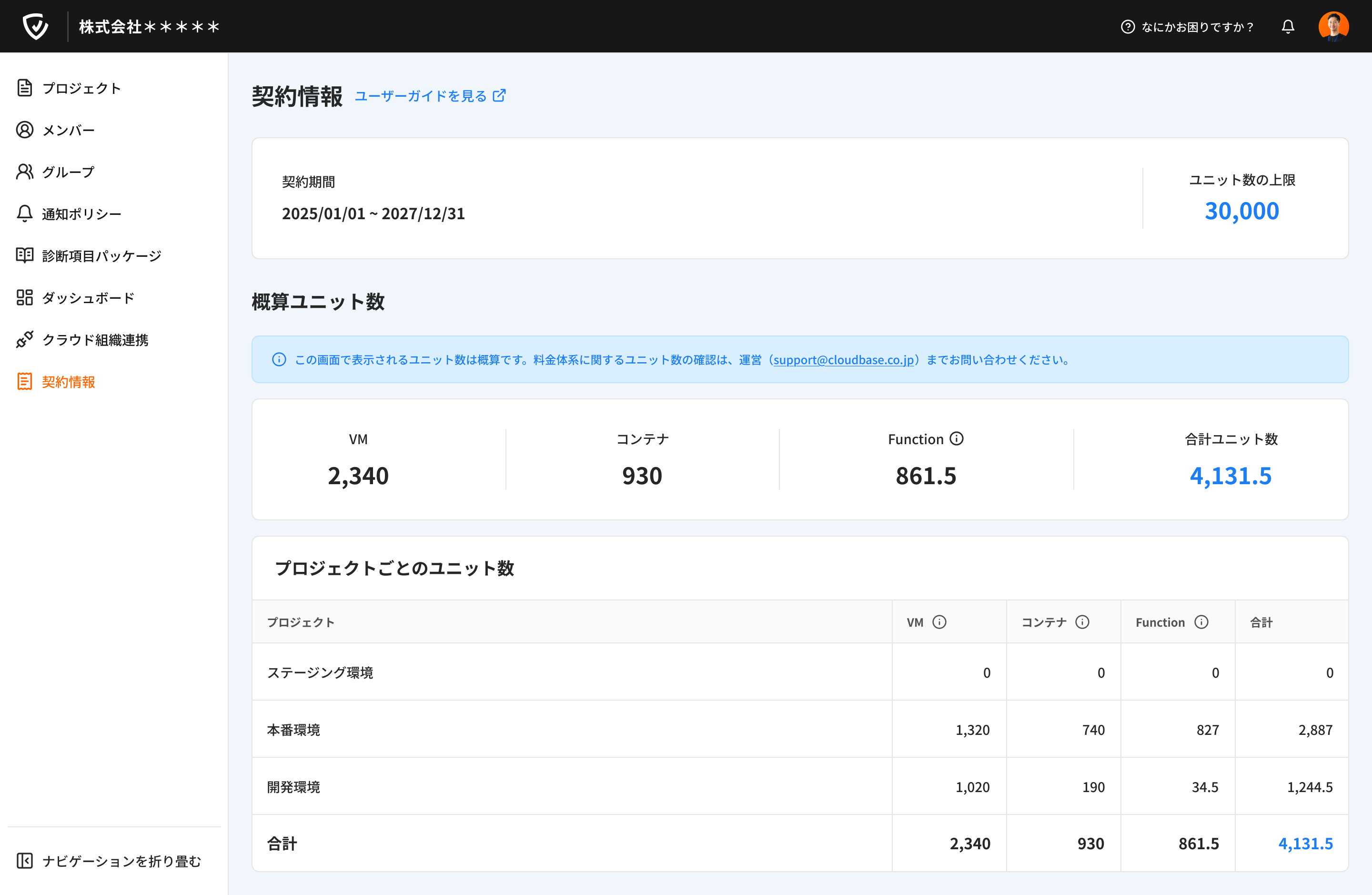Image resolution: width=1372 pixels, height=895 pixels.
Task: Click the support@cloudbase.co.jp email link
Action: tap(843, 360)
